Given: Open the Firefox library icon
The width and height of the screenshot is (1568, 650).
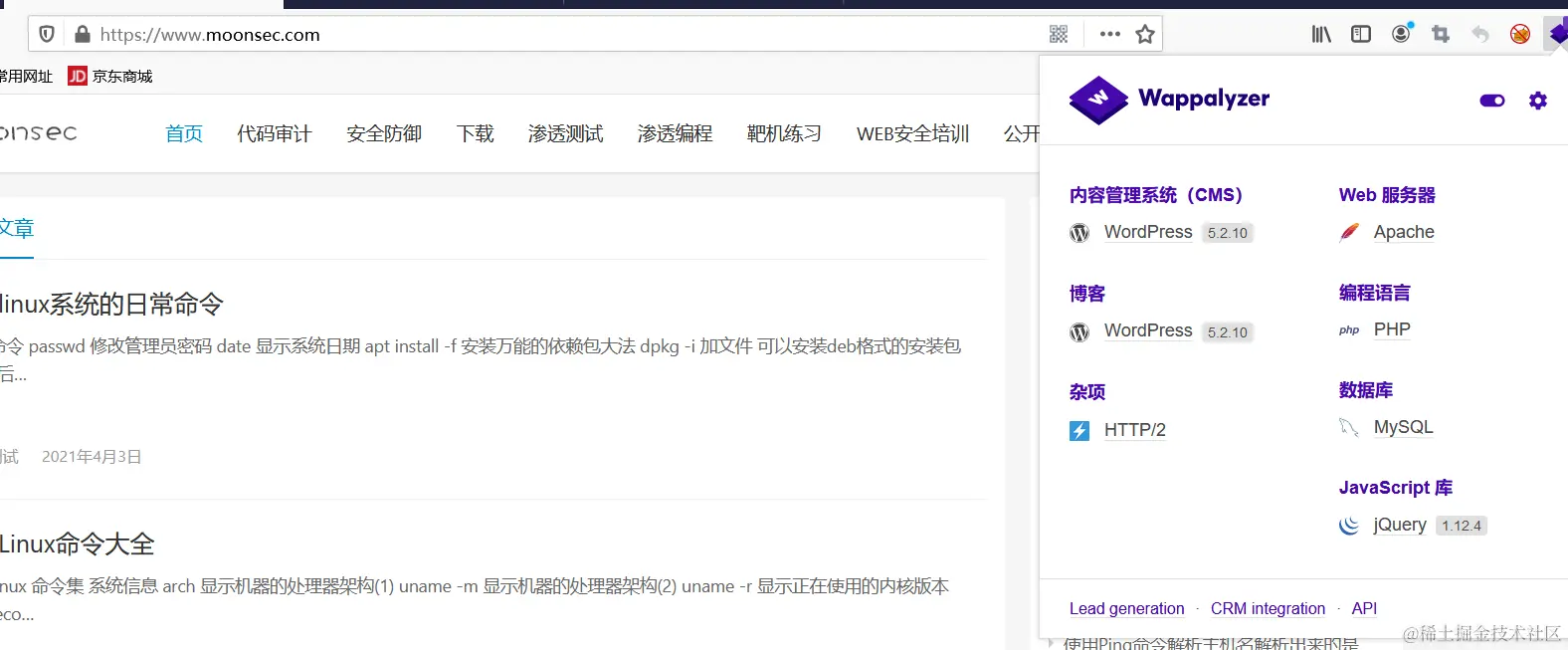Looking at the screenshot, I should (x=1321, y=35).
